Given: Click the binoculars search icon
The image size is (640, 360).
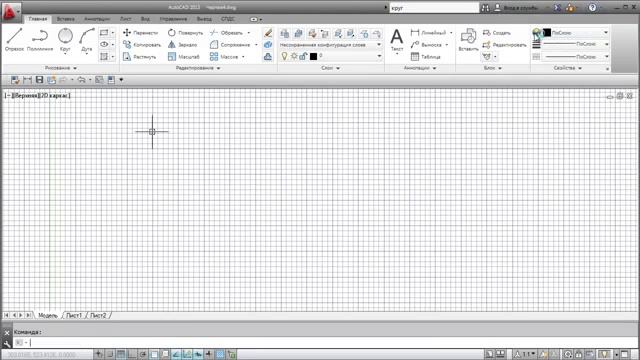Looking at the screenshot, I should (x=485, y=7).
